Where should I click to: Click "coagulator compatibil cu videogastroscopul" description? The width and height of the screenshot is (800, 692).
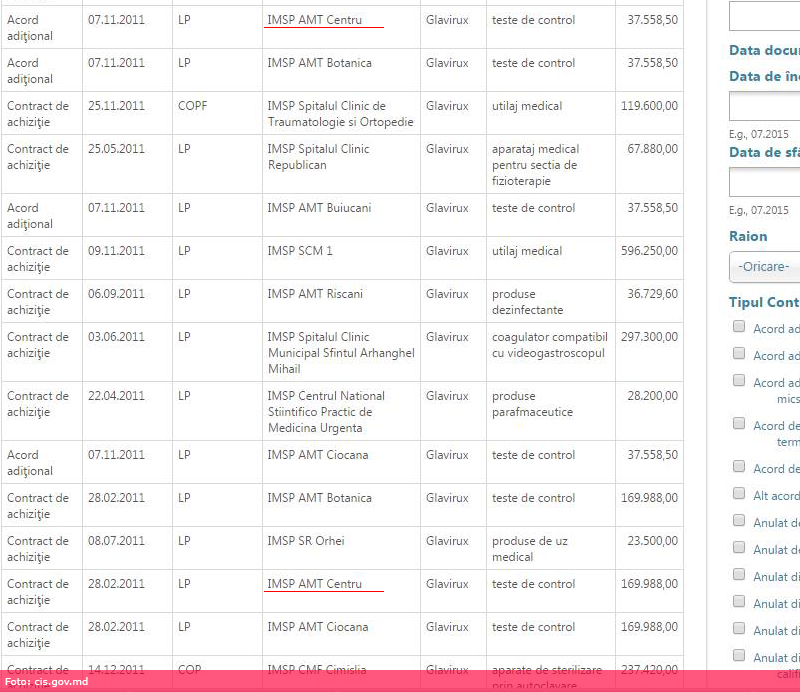point(549,345)
